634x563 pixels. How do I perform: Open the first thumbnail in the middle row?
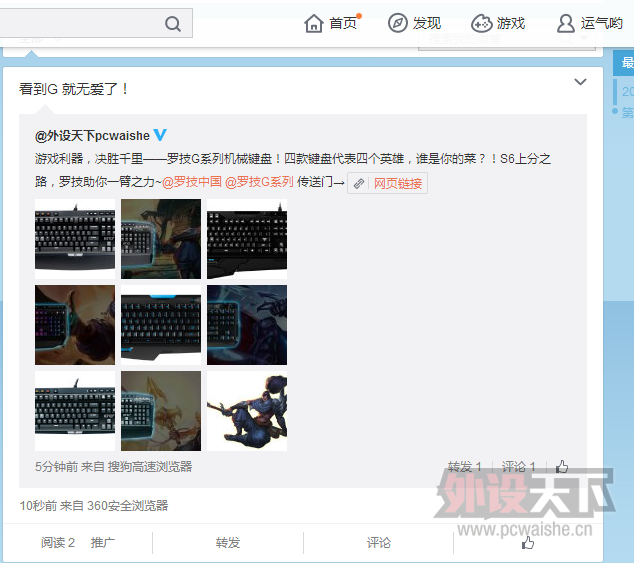point(75,325)
